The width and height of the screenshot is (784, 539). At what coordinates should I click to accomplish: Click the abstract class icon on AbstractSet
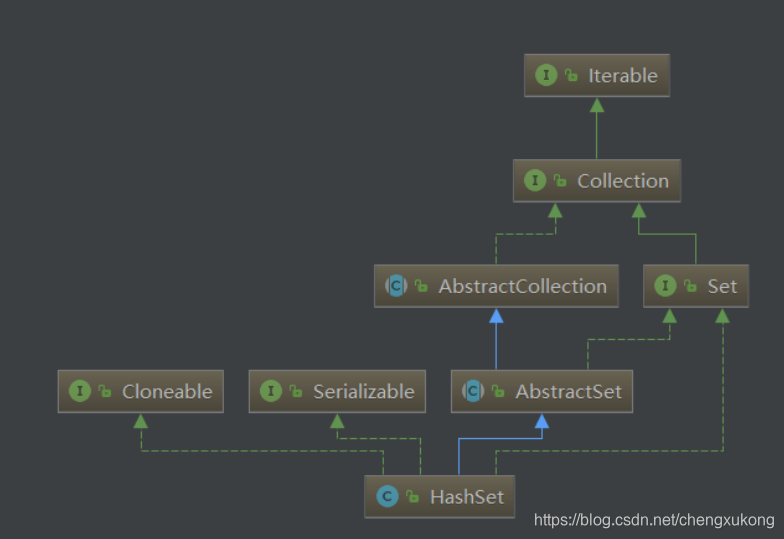473,391
